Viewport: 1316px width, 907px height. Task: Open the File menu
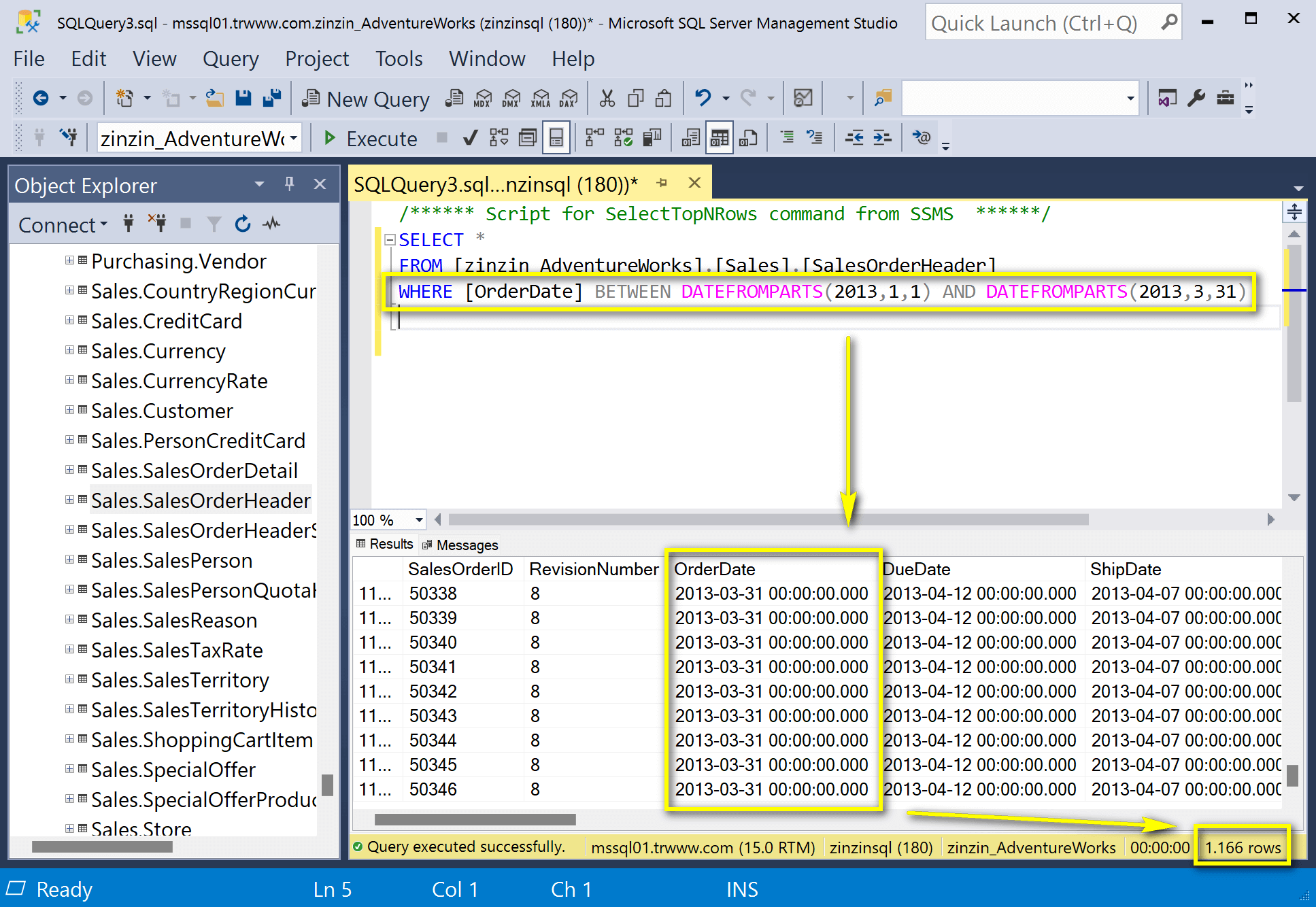[x=29, y=59]
